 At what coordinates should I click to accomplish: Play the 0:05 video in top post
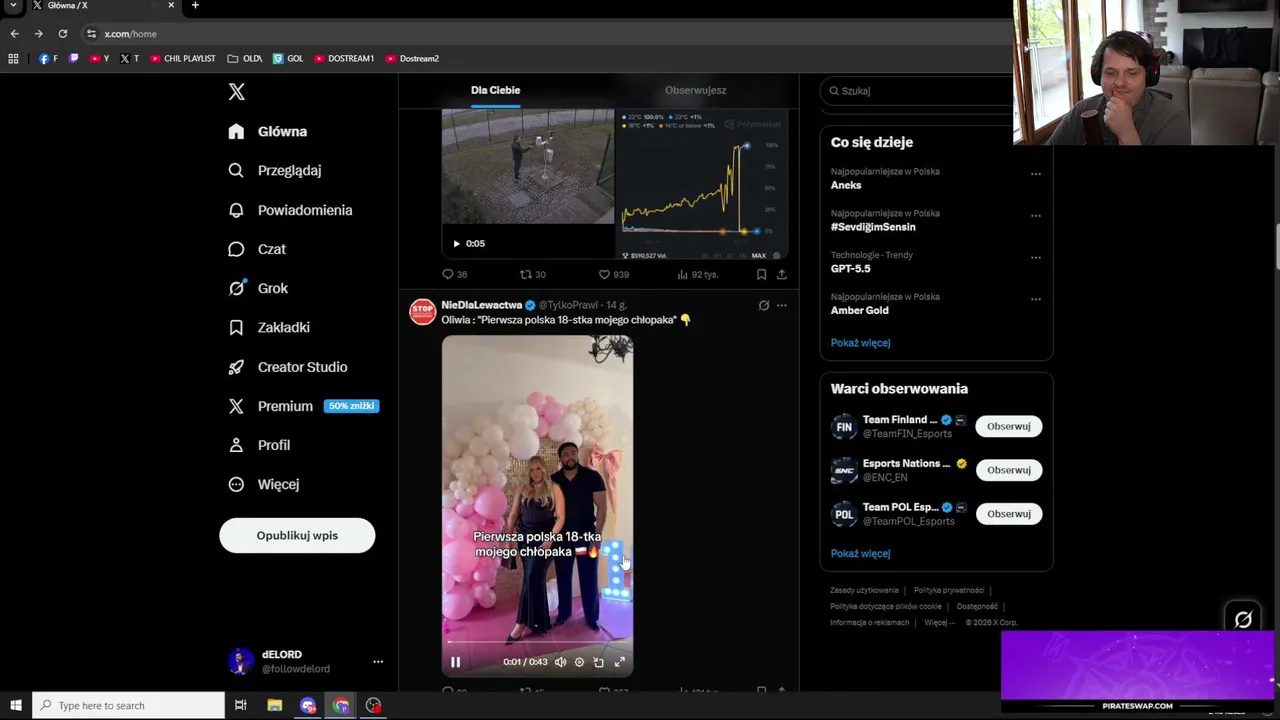tap(456, 243)
